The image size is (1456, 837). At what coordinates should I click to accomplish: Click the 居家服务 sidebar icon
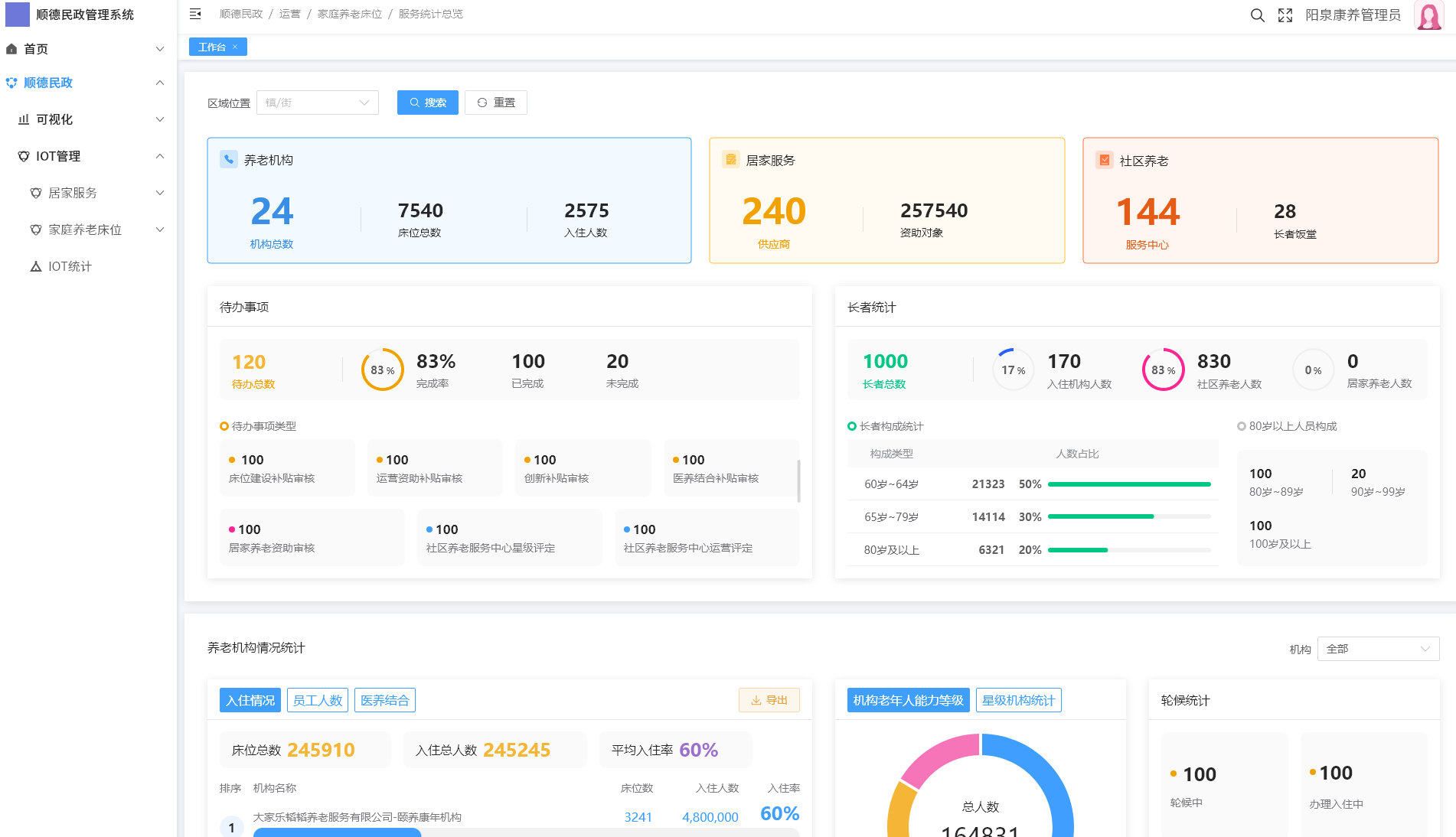pyautogui.click(x=36, y=193)
